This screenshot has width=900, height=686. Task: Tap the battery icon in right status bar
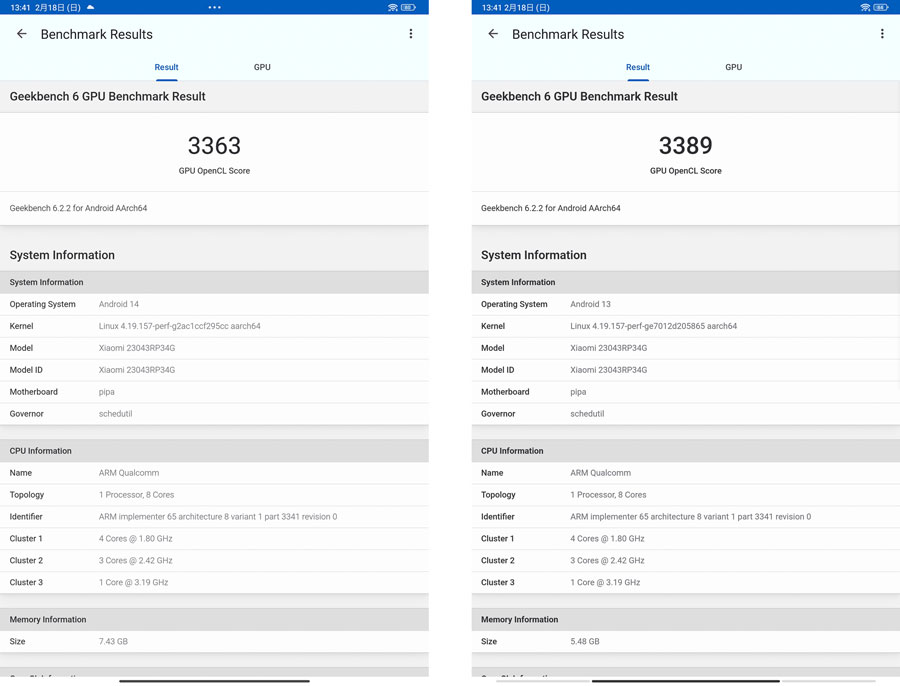pyautogui.click(x=880, y=7)
